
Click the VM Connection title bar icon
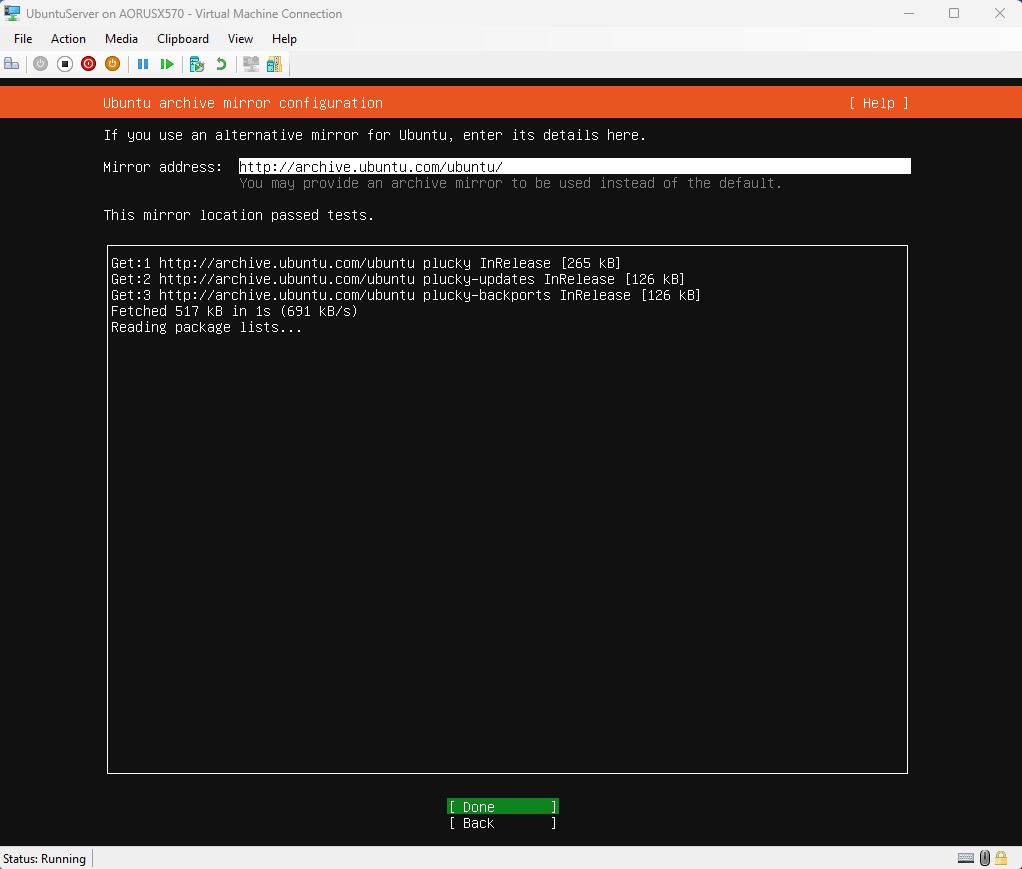(x=12, y=13)
